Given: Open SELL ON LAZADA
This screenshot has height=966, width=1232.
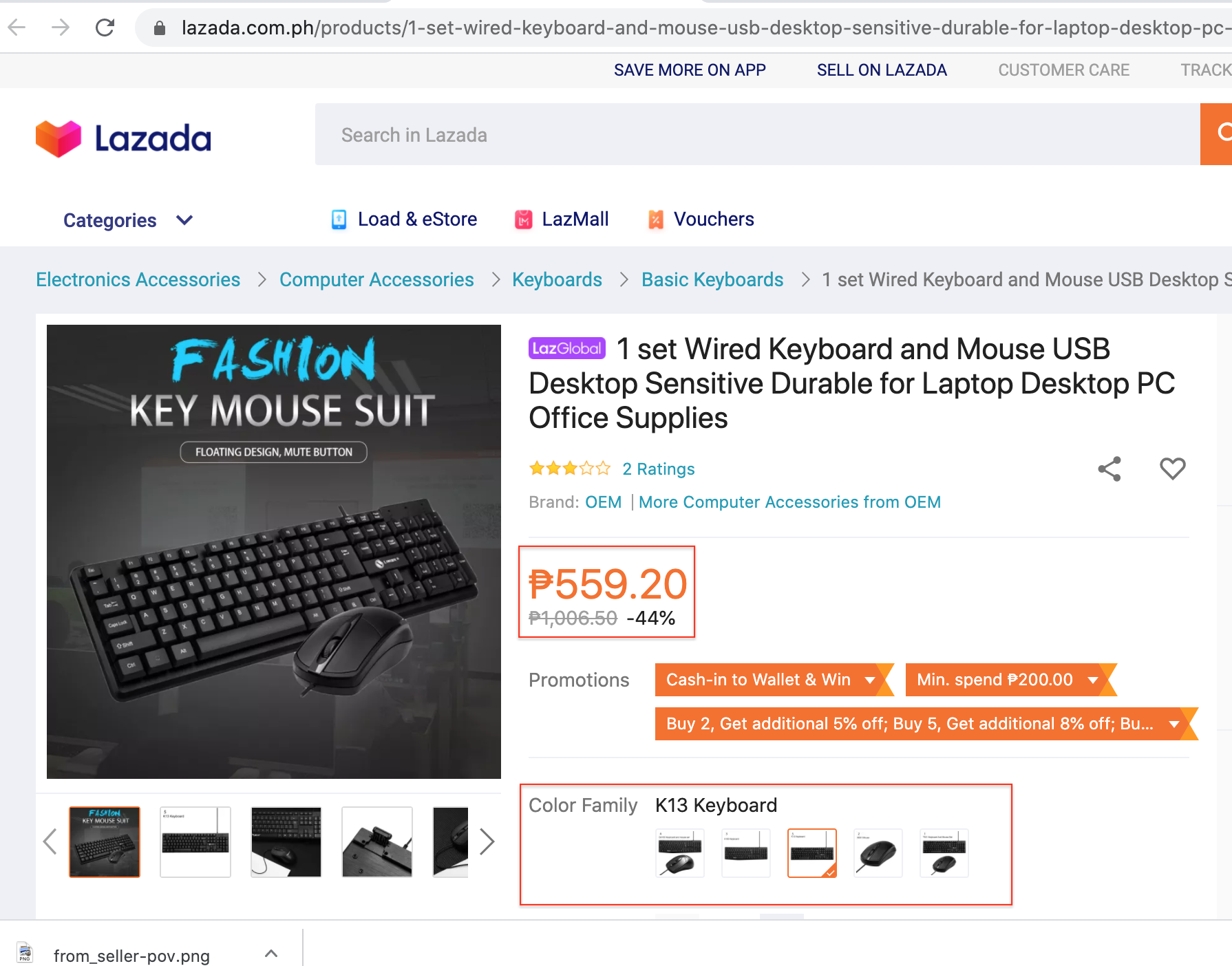Looking at the screenshot, I should pos(882,69).
